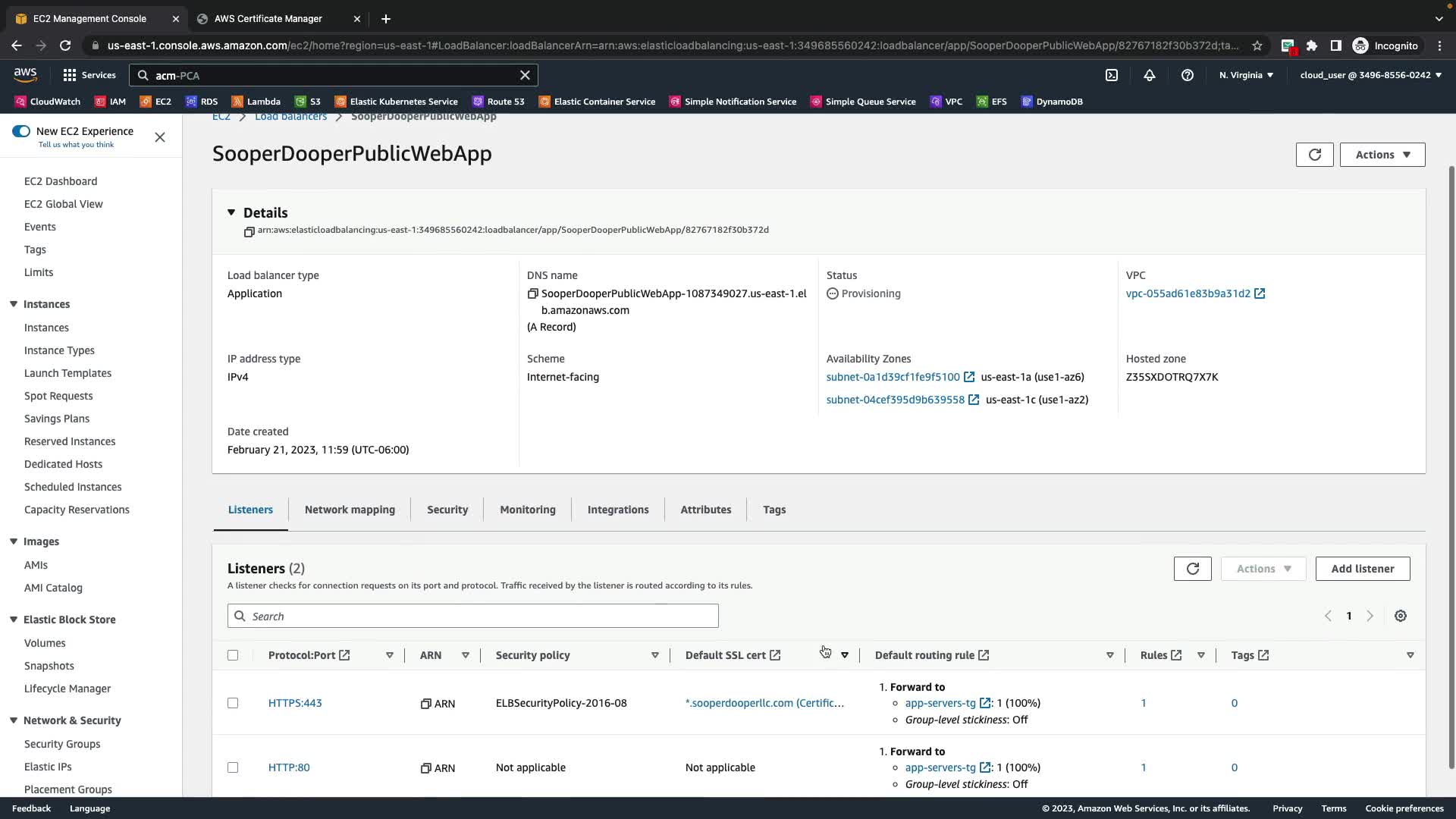Refresh the Listeners table
The height and width of the screenshot is (819, 1456).
(1192, 569)
